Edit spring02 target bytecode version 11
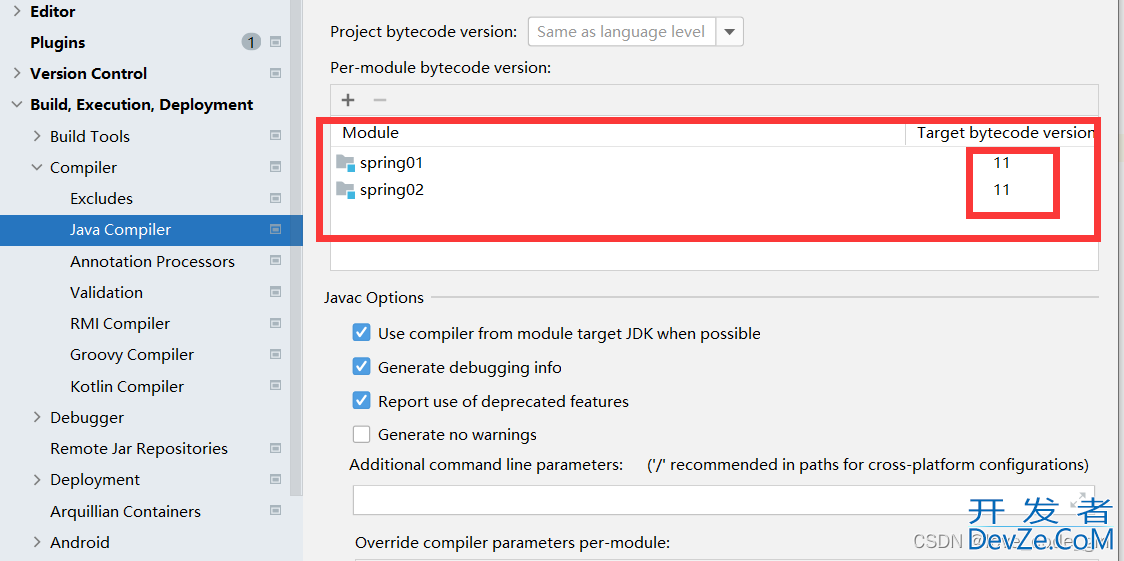The image size is (1124, 561). [x=1001, y=190]
